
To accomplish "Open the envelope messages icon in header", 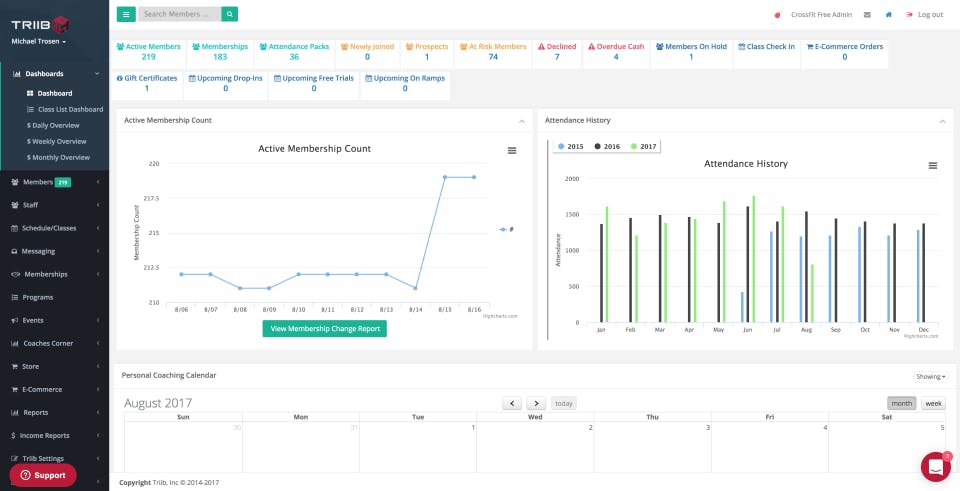I will tap(867, 15).
